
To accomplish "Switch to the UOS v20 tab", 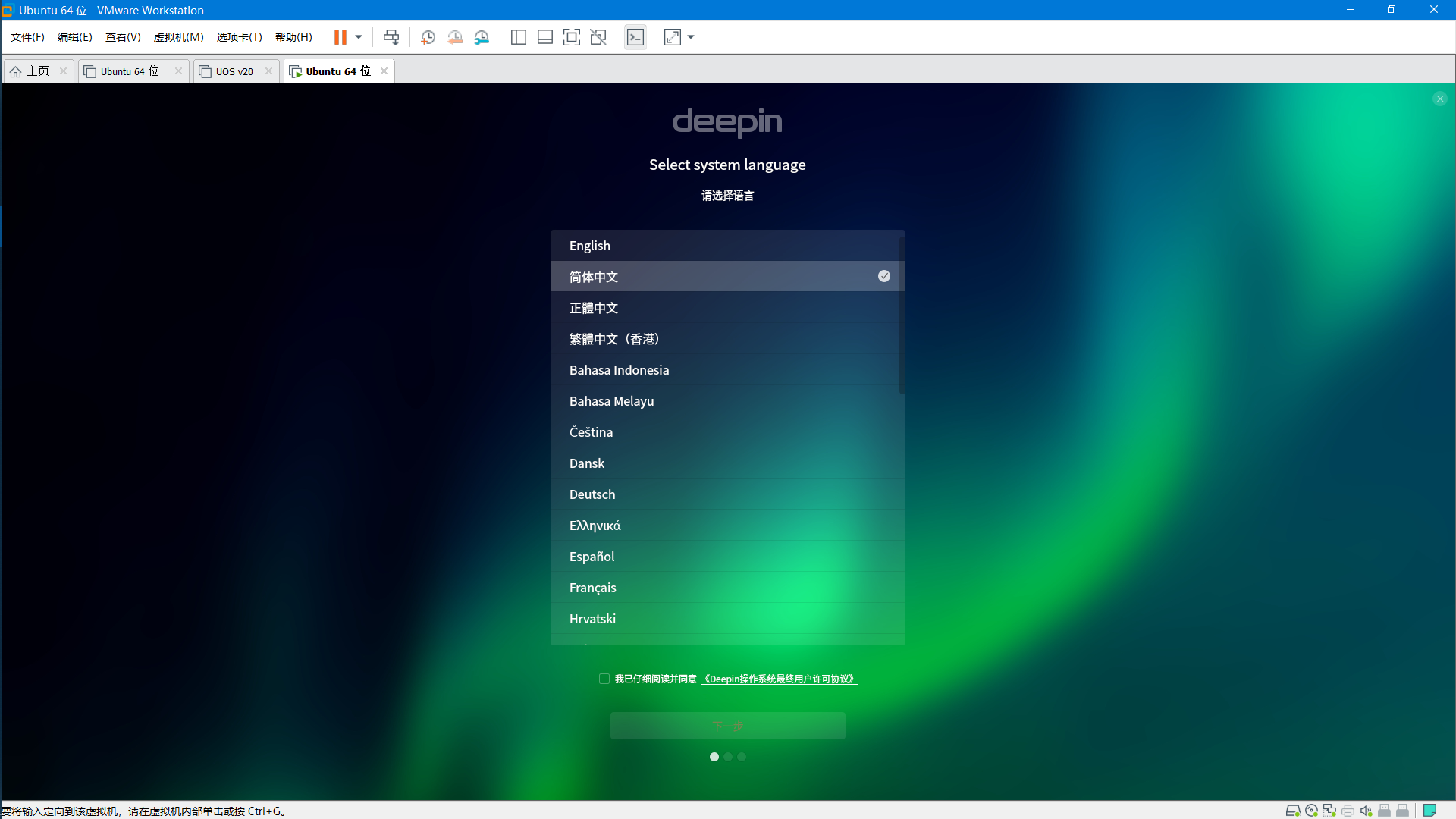I will click(x=234, y=71).
